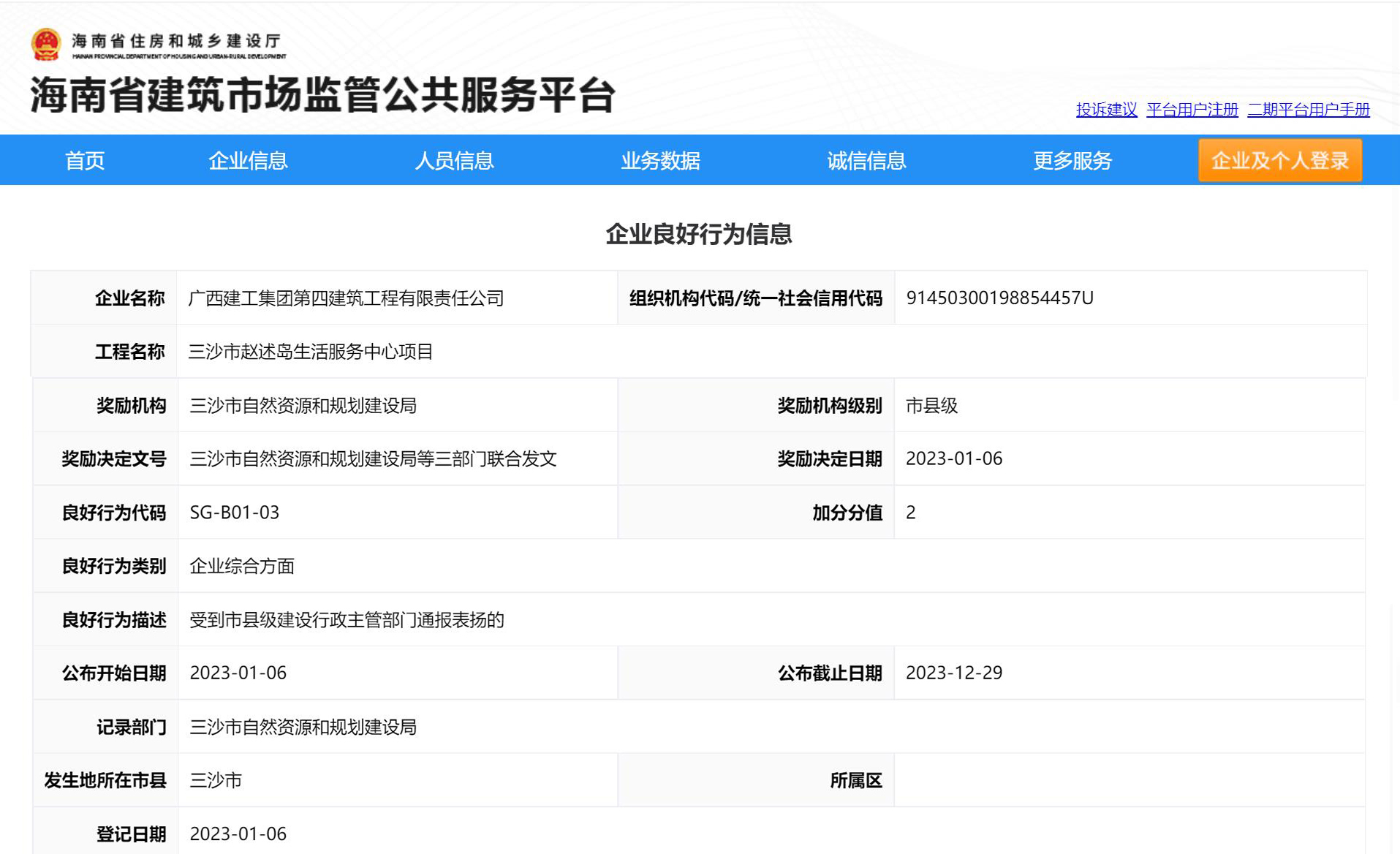1400x854 pixels.
Task: Open the 投诉建议 link
Action: click(1106, 110)
